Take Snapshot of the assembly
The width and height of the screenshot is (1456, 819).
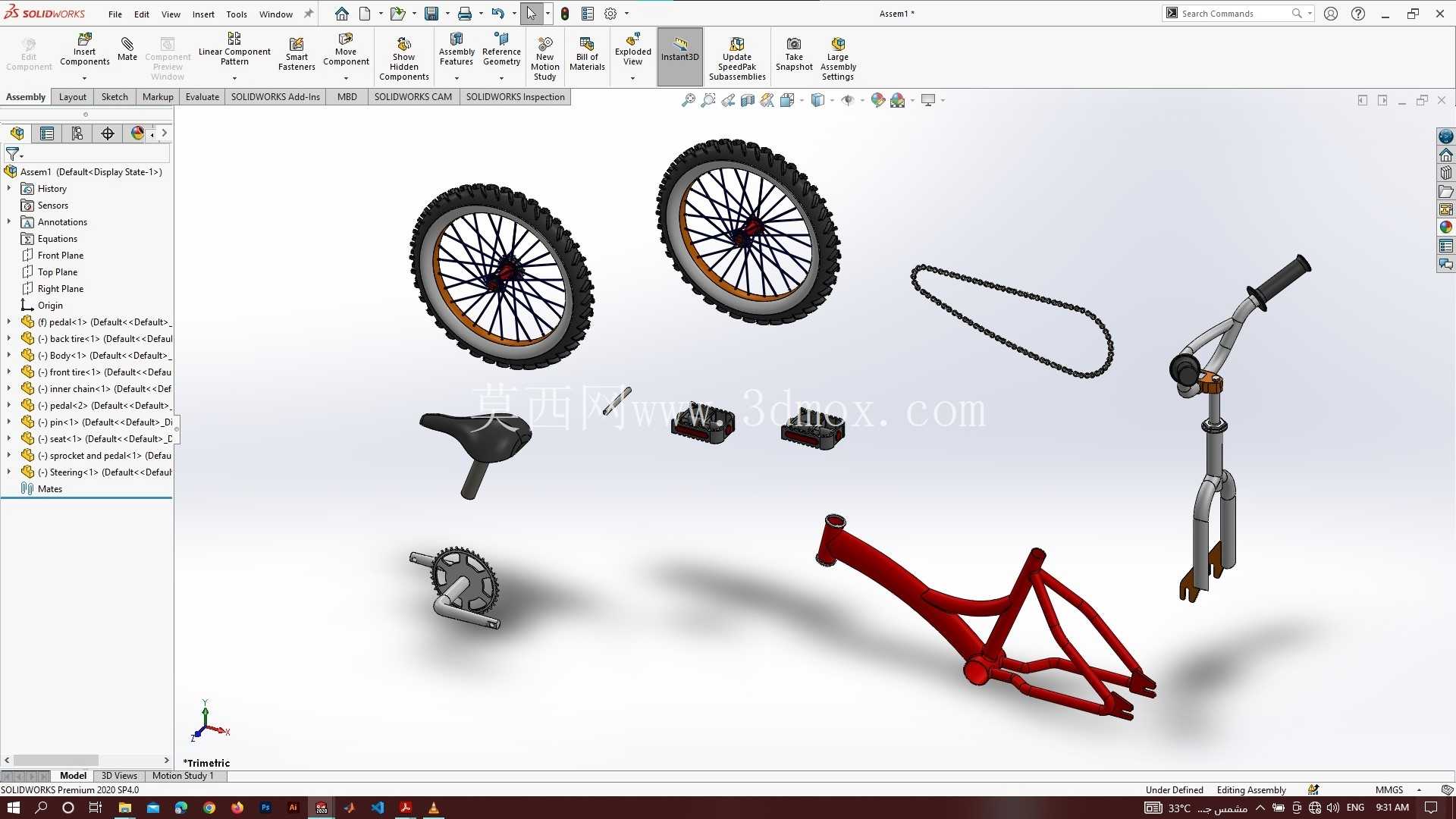[x=794, y=53]
